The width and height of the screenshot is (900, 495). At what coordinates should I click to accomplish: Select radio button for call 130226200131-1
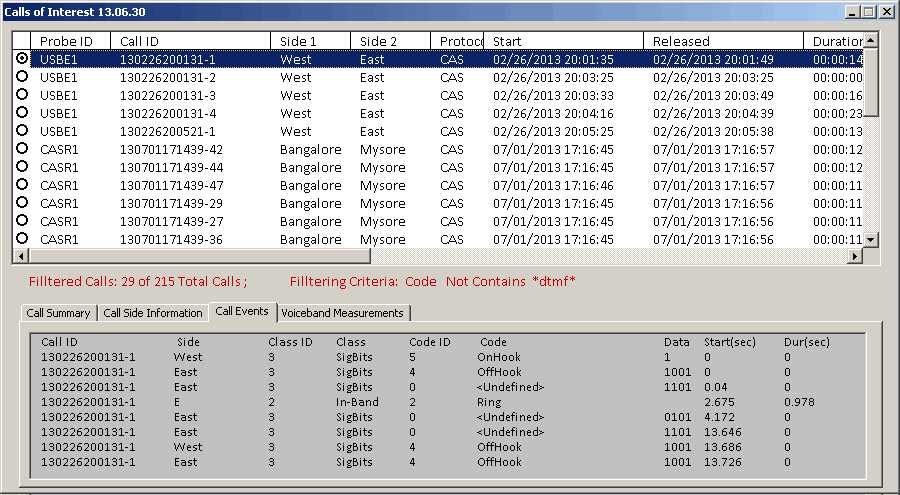[22, 59]
